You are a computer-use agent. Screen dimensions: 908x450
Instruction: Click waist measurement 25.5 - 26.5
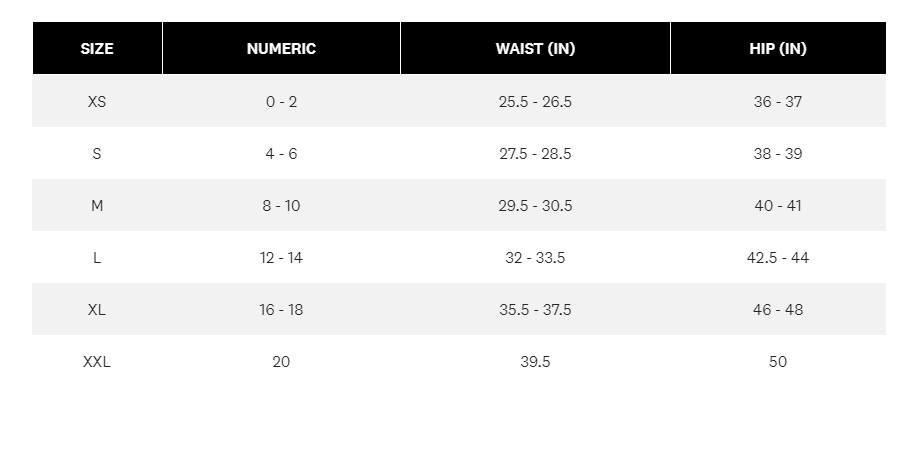[x=535, y=102]
